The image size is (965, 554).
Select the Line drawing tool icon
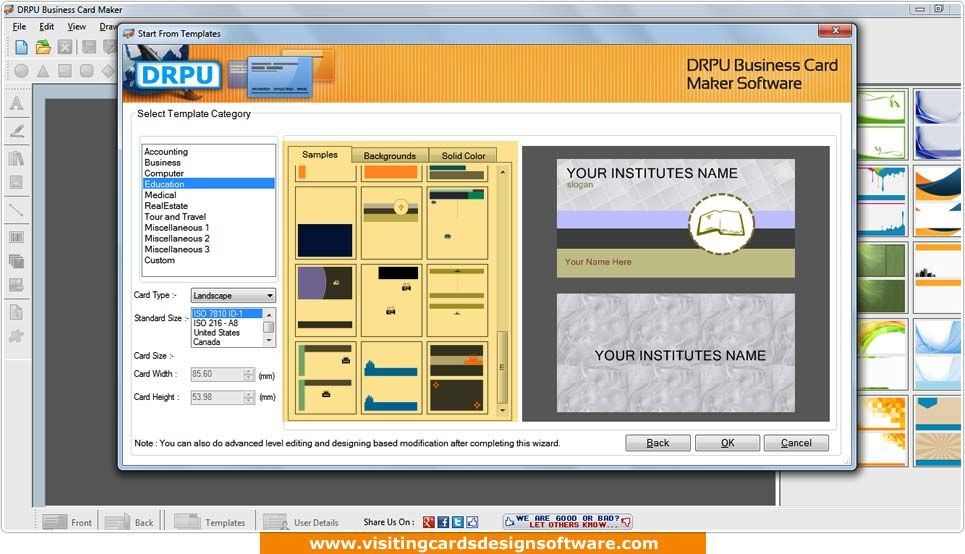coord(17,211)
